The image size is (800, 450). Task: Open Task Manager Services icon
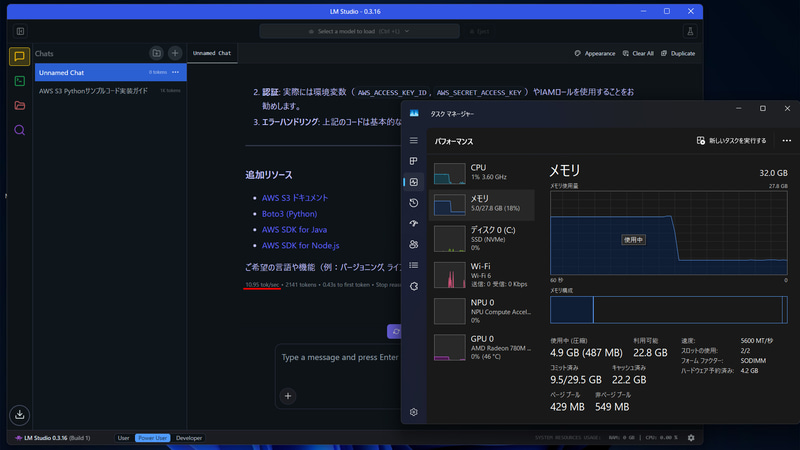point(414,286)
